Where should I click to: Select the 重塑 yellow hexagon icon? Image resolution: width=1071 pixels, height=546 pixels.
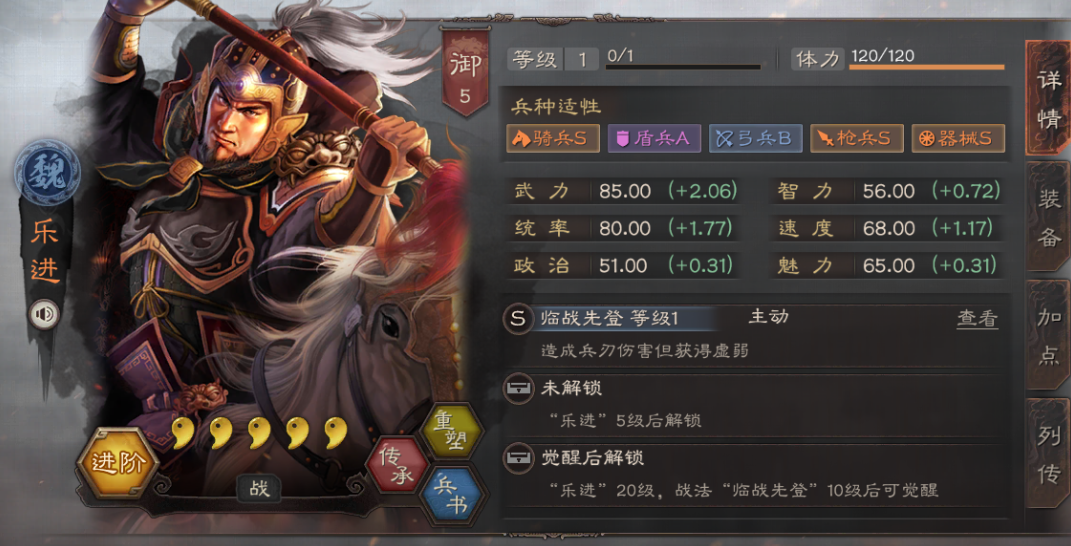tap(450, 433)
